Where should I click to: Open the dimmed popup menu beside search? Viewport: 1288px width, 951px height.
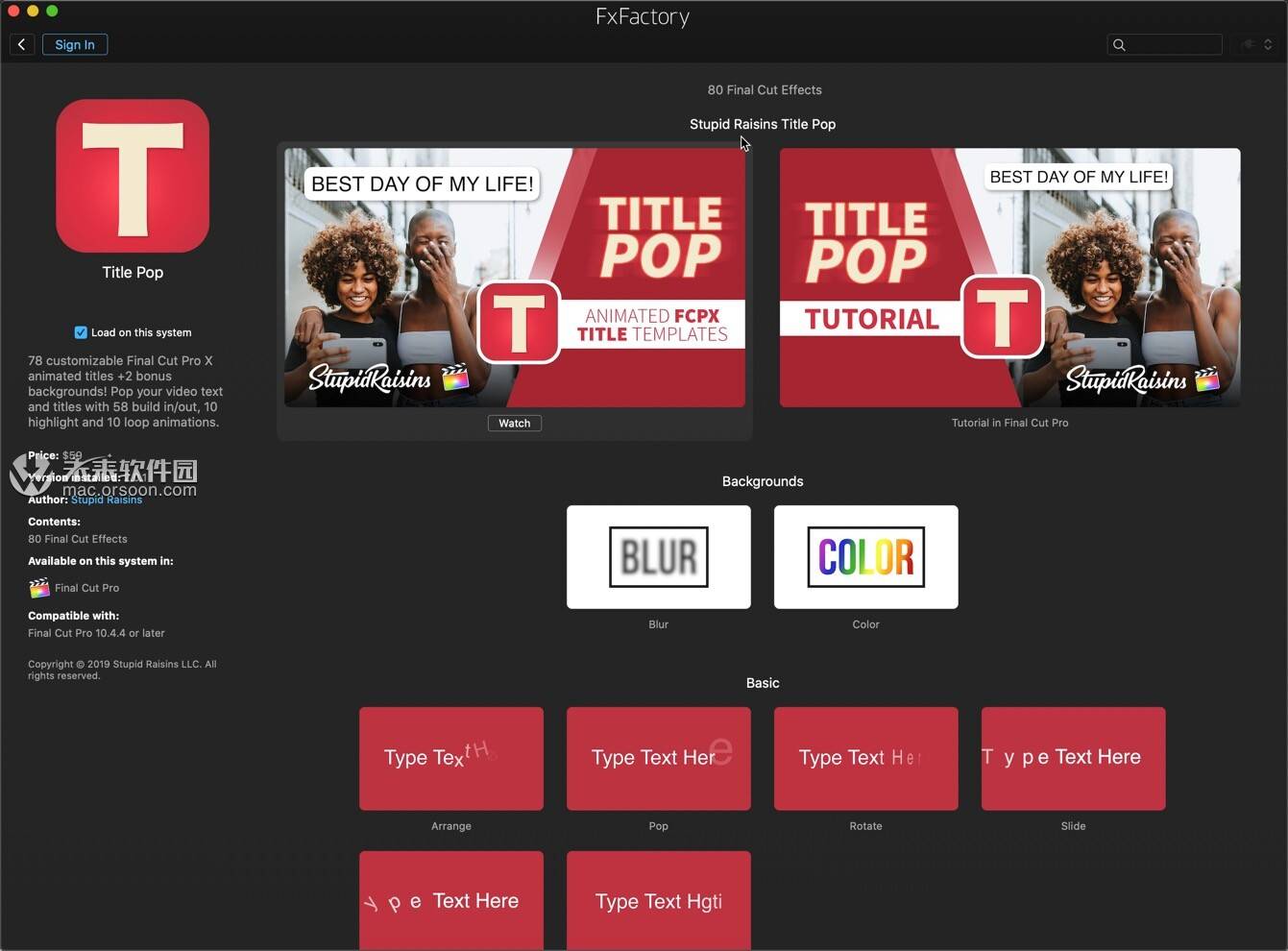point(1256,45)
